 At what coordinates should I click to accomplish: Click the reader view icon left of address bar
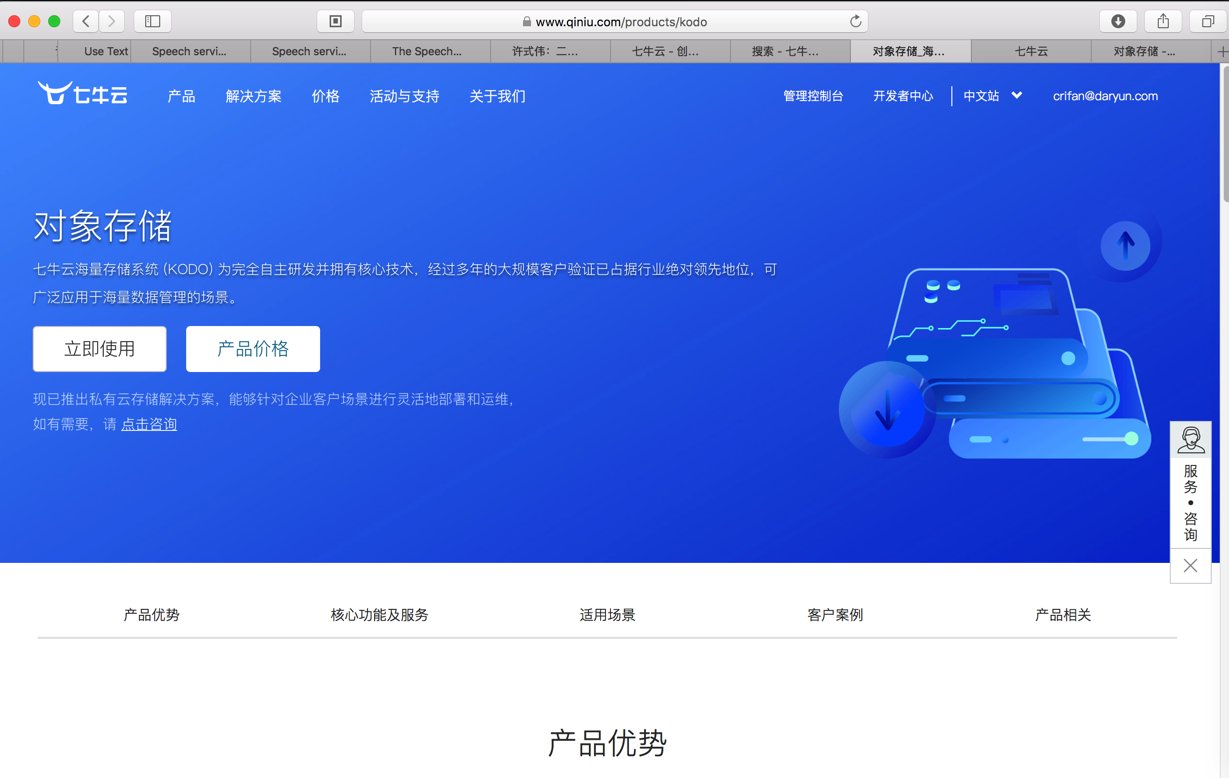336,21
